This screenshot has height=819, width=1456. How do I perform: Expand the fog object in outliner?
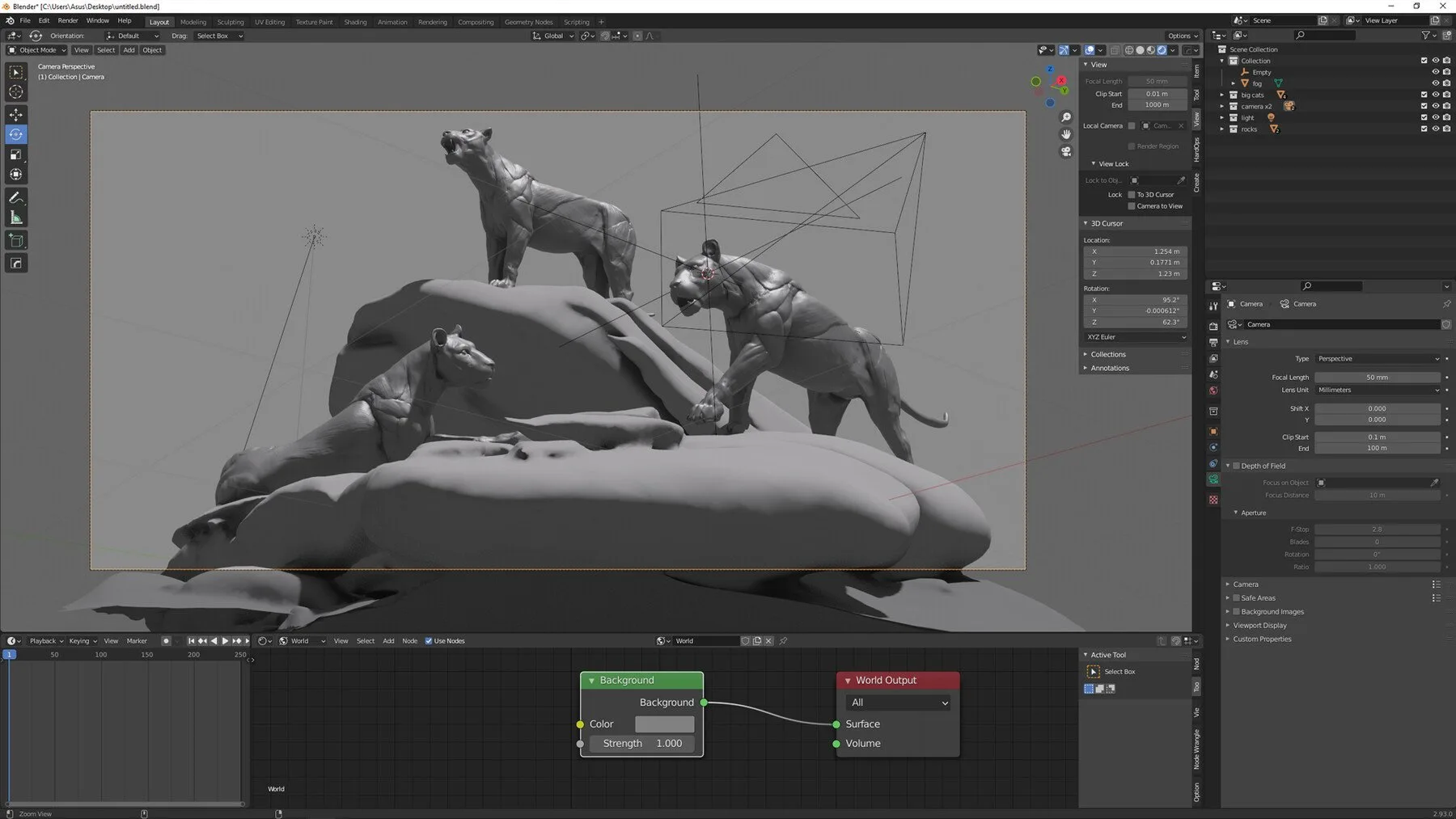1234,83
